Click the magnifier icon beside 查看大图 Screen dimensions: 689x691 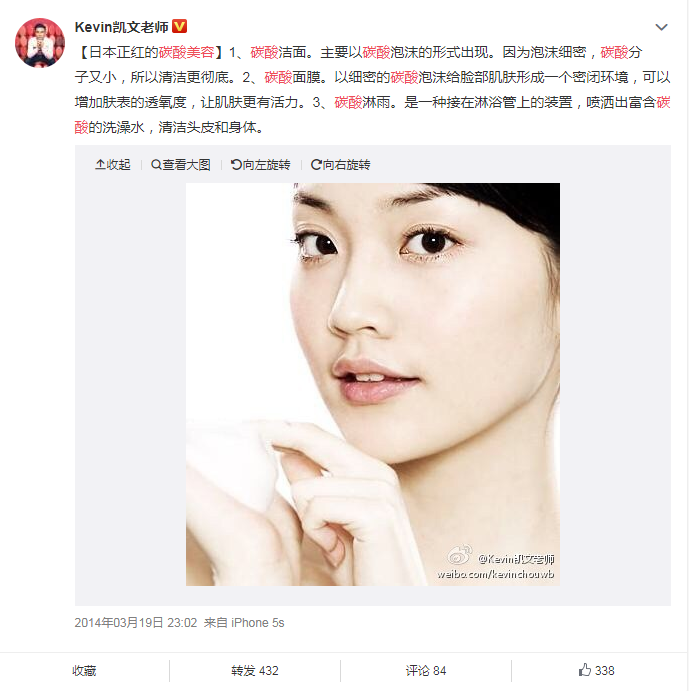(x=156, y=165)
